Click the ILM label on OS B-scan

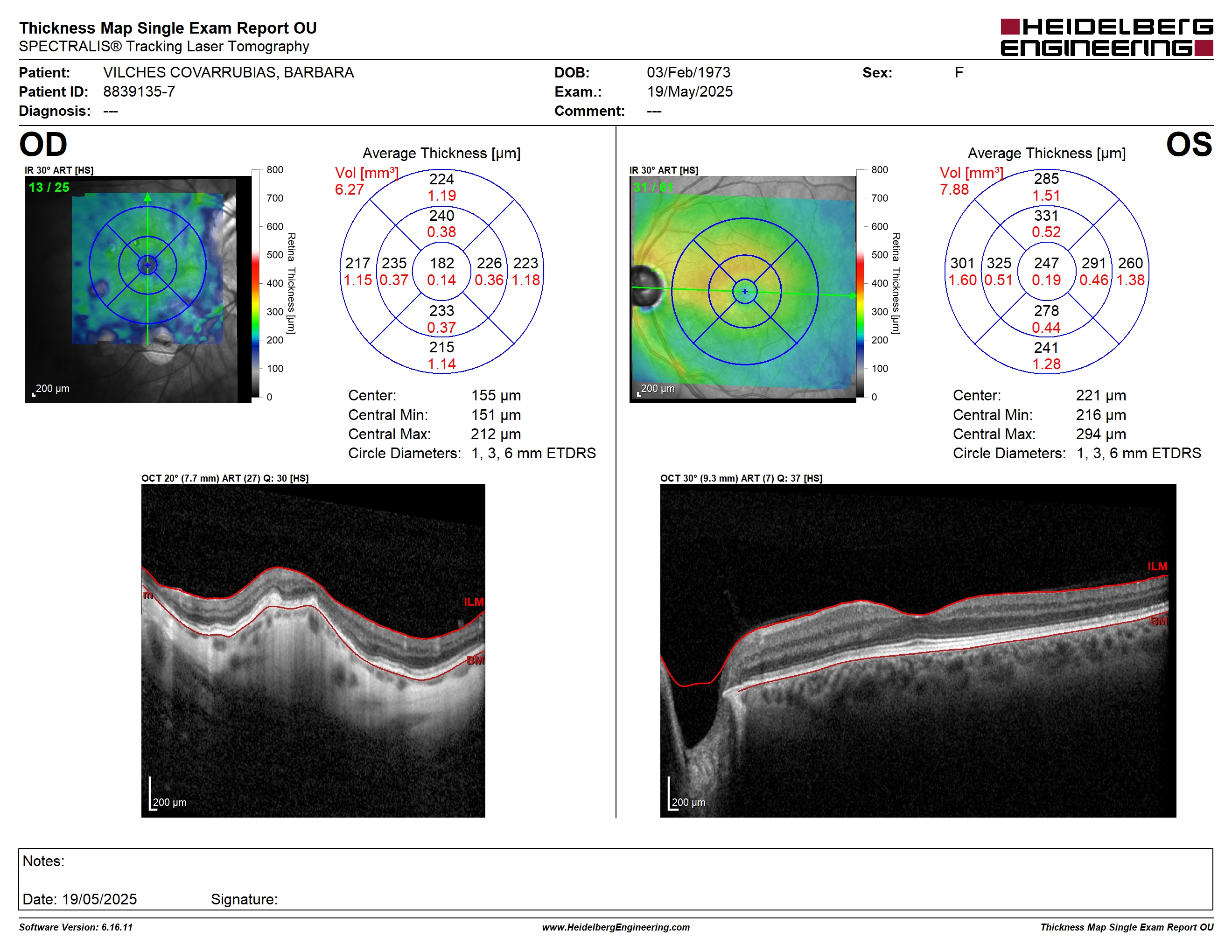(x=1157, y=566)
